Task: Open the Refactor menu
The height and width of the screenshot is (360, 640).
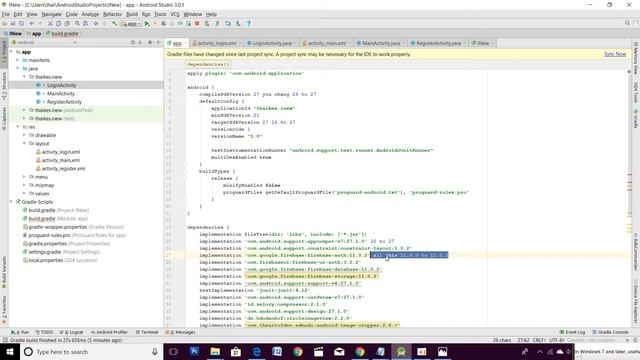Action: coord(112,14)
